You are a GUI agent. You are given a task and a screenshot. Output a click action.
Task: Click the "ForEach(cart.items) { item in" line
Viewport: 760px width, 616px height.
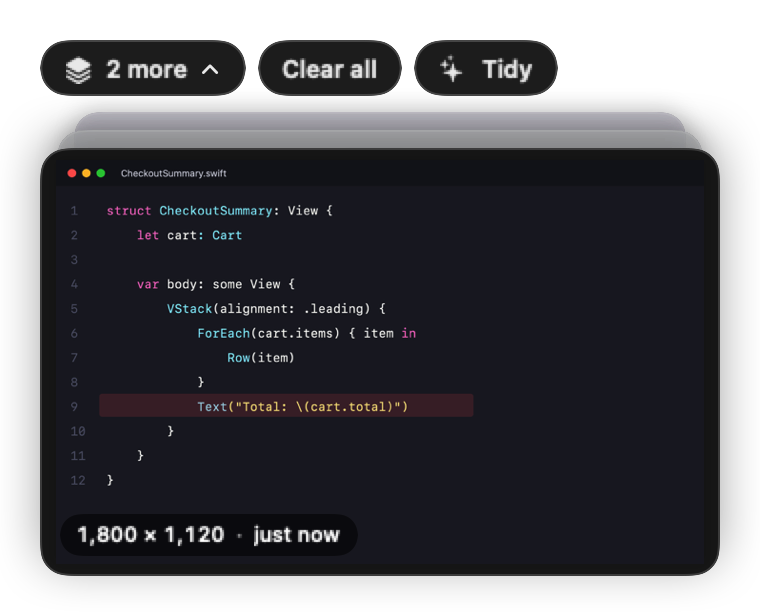tap(307, 333)
